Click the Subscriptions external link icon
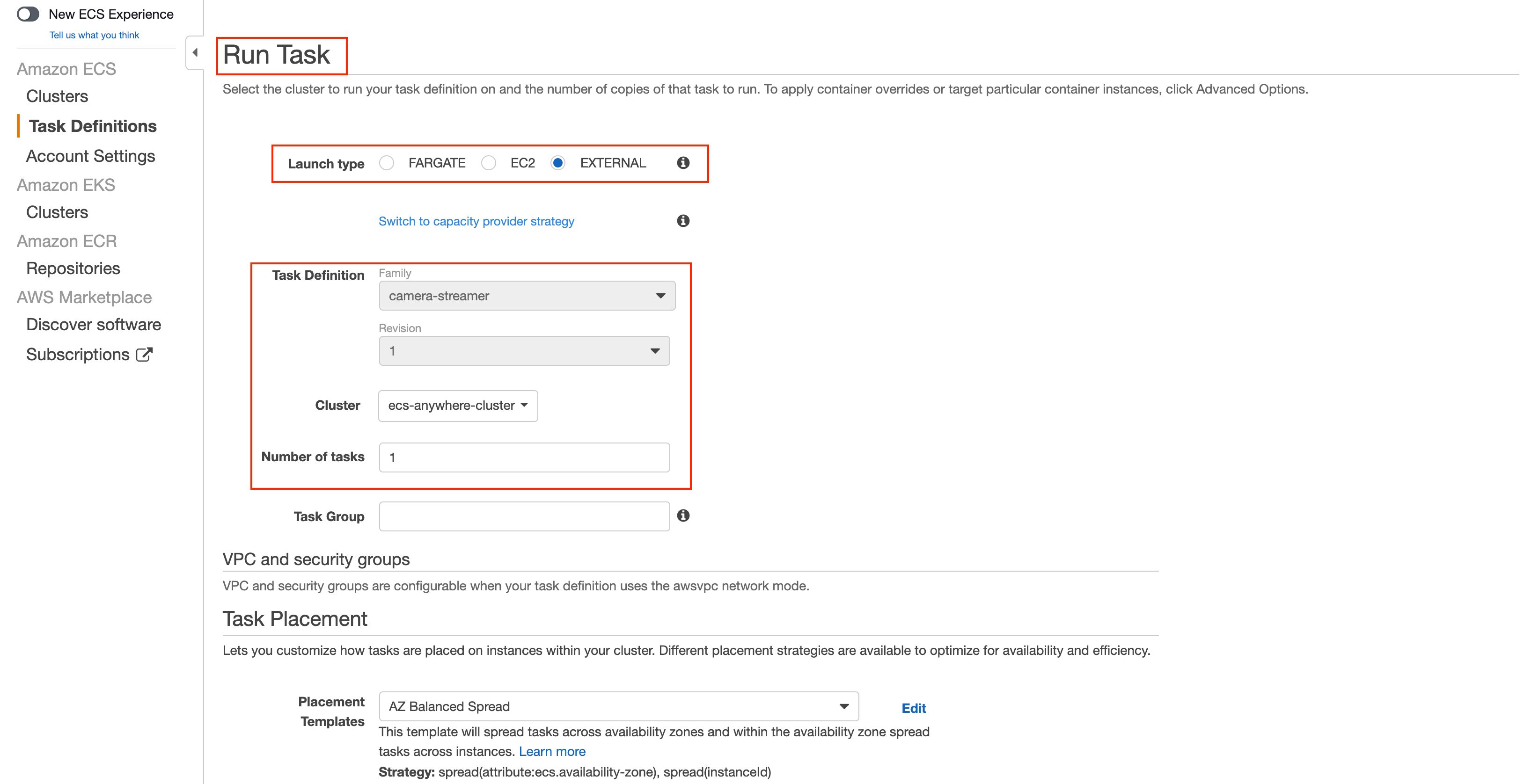Viewport: 1524px width, 784px height. pos(144,354)
